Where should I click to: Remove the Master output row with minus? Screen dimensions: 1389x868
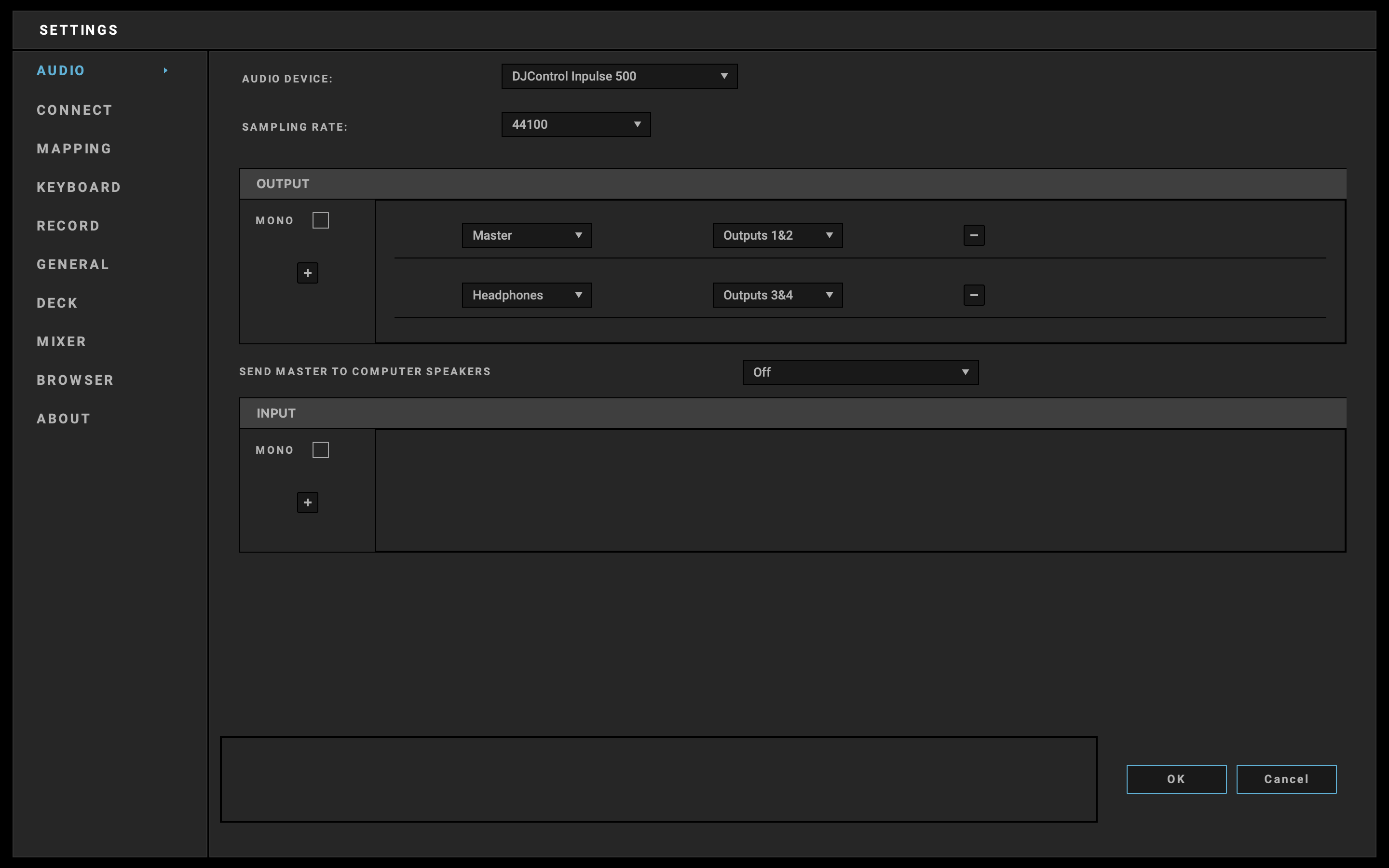point(973,235)
